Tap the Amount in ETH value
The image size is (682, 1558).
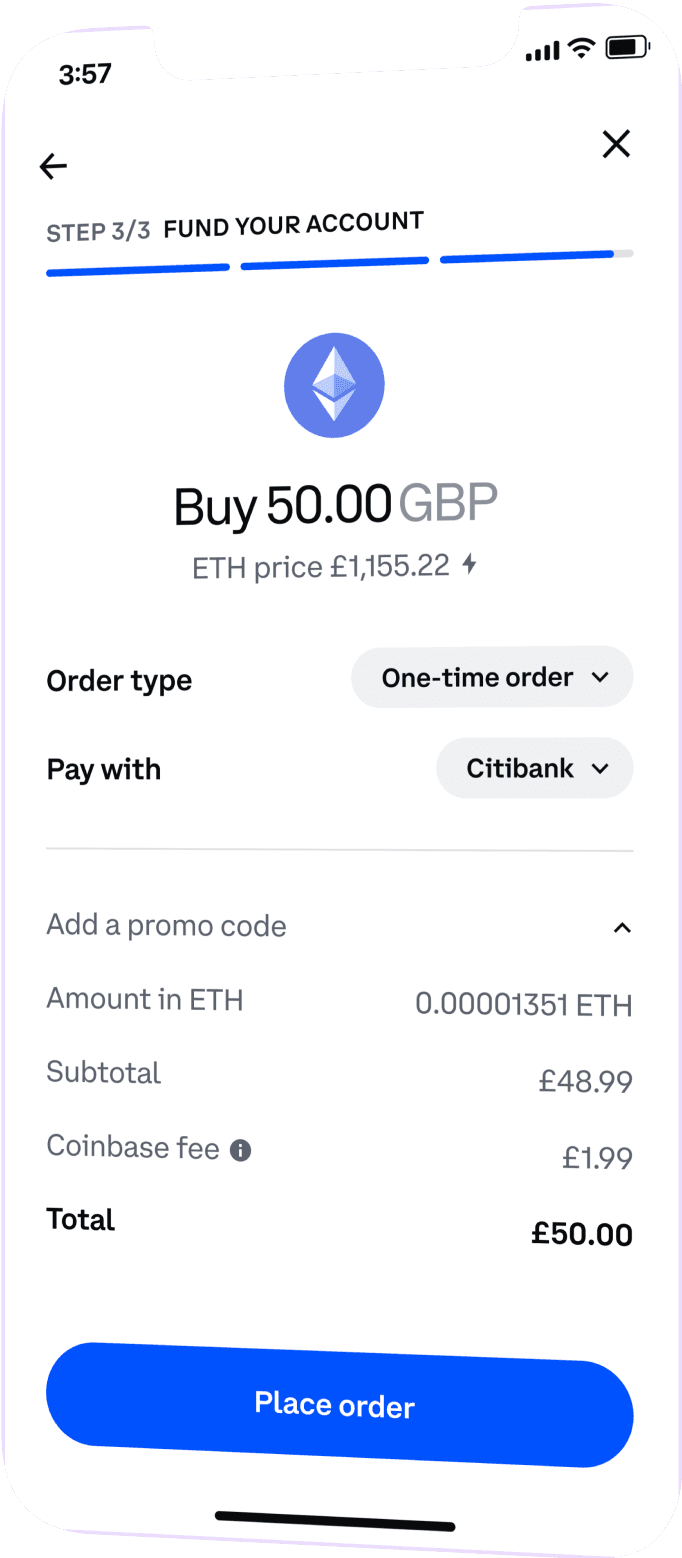[523, 1004]
